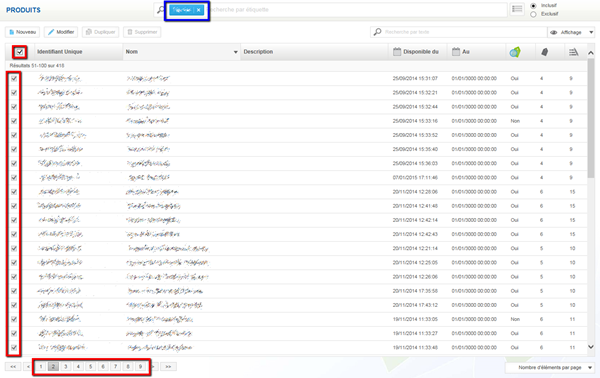
Task: Toggle the select-all checkbox in the header
Action: pos(20,52)
